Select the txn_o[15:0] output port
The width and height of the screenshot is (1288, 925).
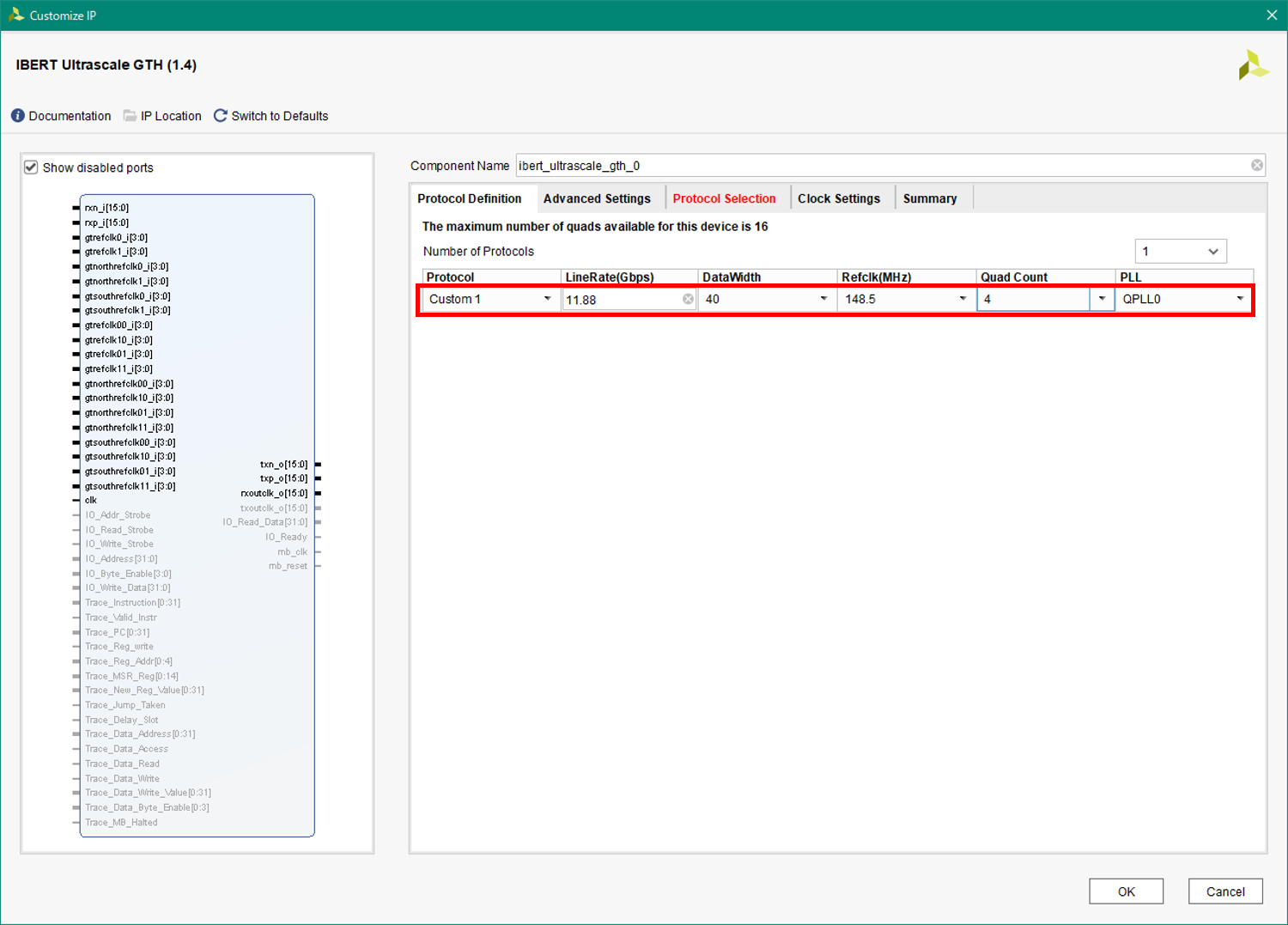pyautogui.click(x=283, y=464)
